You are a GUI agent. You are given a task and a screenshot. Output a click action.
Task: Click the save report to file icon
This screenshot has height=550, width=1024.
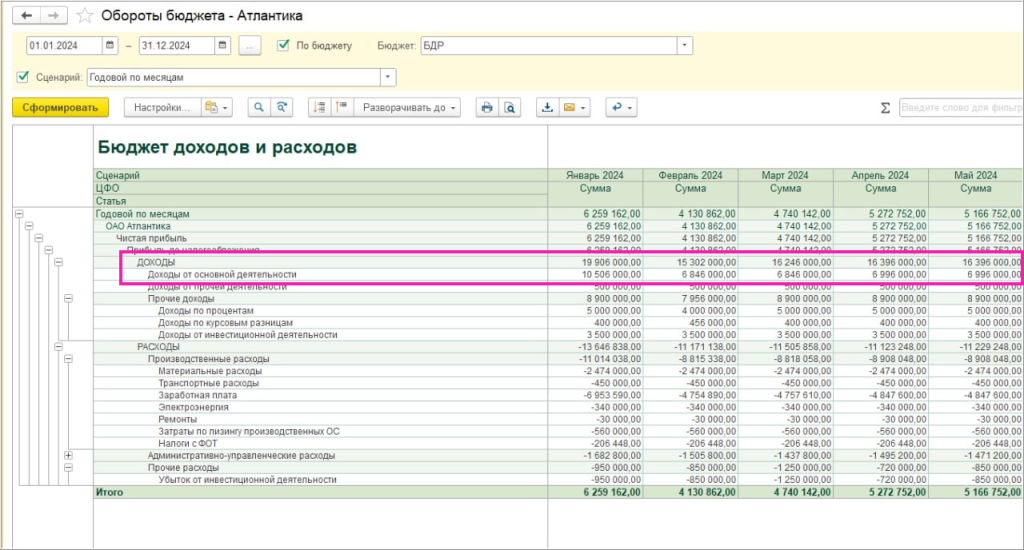(547, 107)
